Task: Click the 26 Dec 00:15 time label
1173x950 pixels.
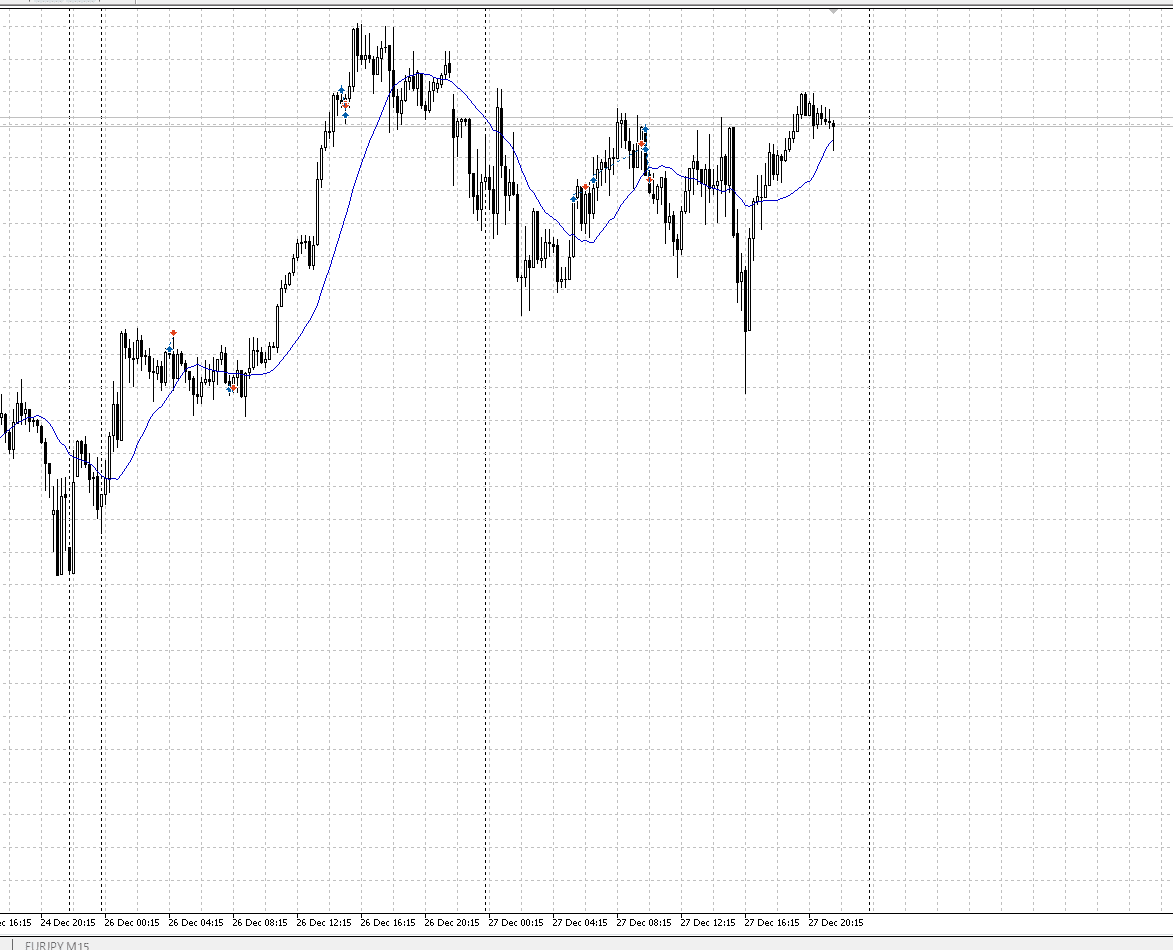Action: coord(132,922)
